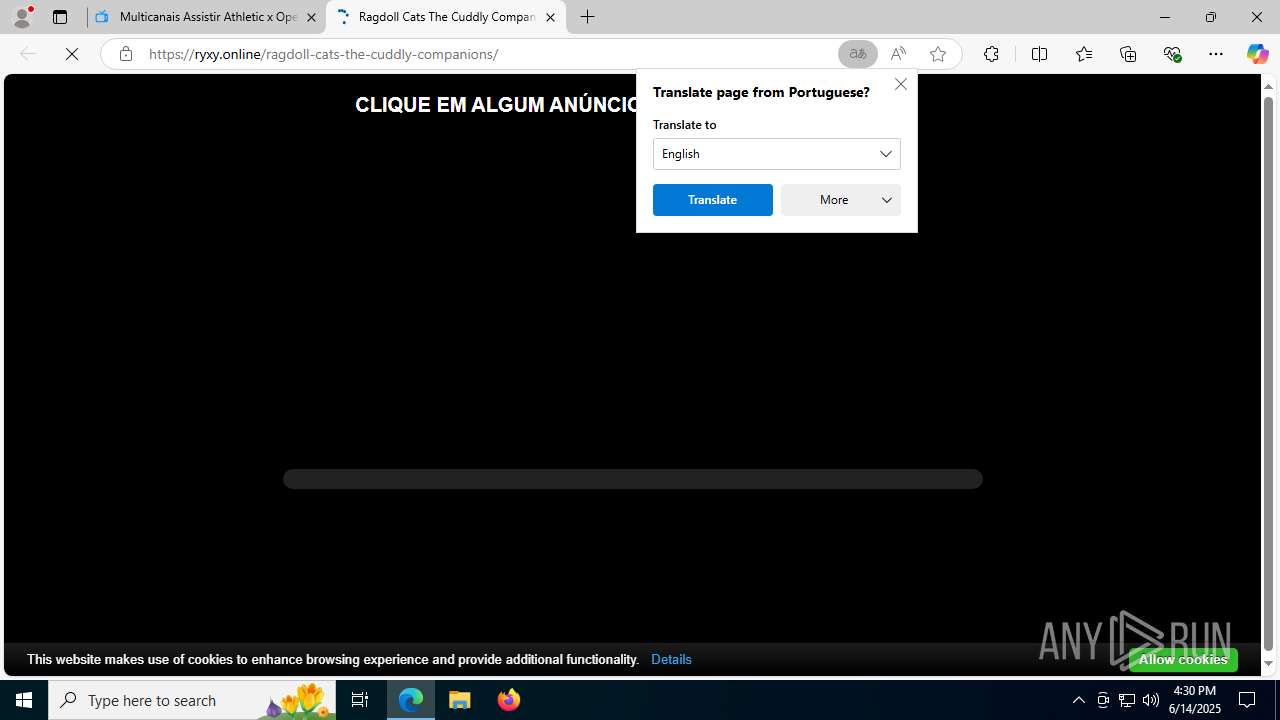Launch Firefox from the taskbar

coord(508,700)
